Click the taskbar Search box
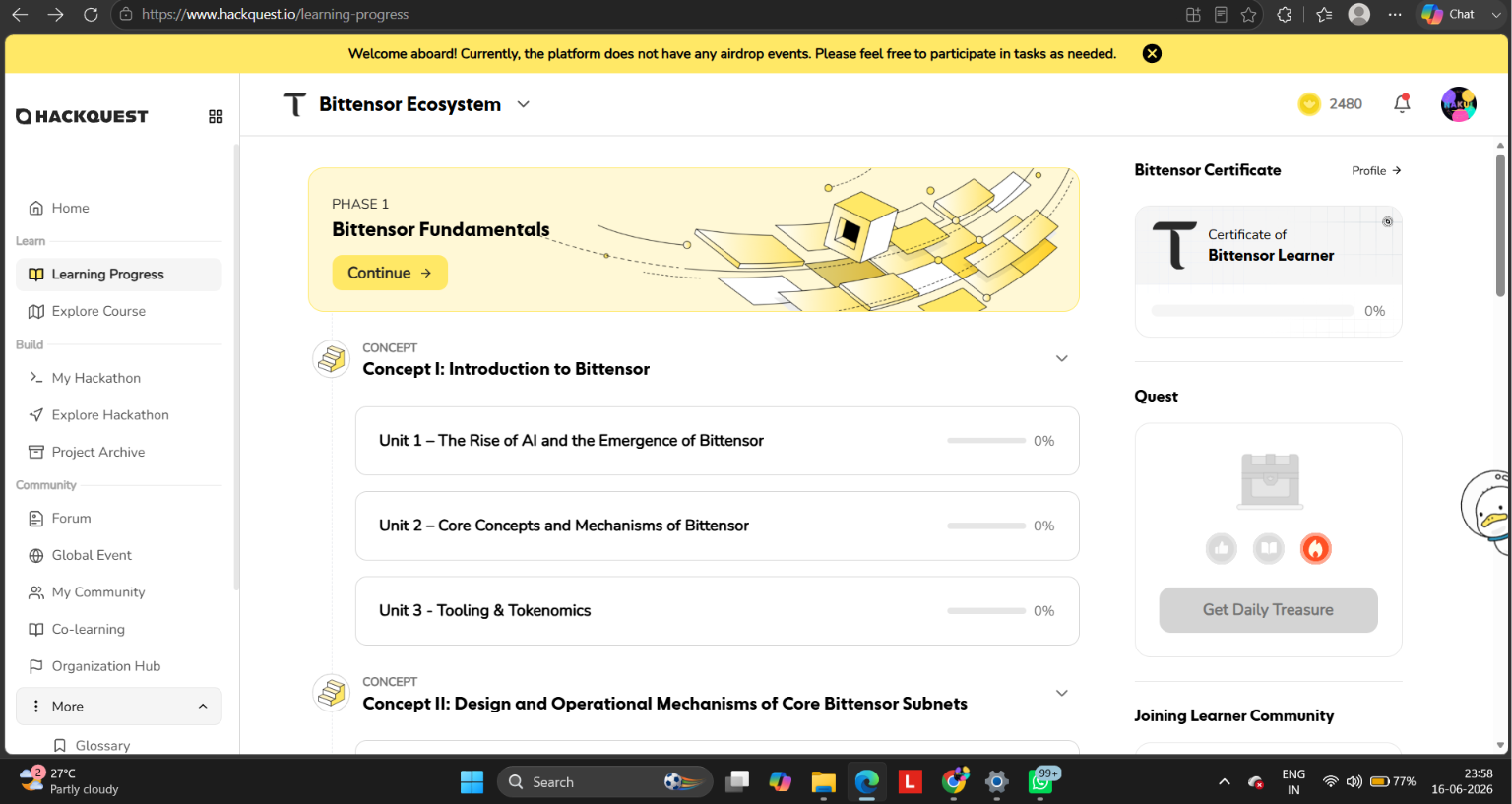The image size is (1512, 804). [x=604, y=782]
